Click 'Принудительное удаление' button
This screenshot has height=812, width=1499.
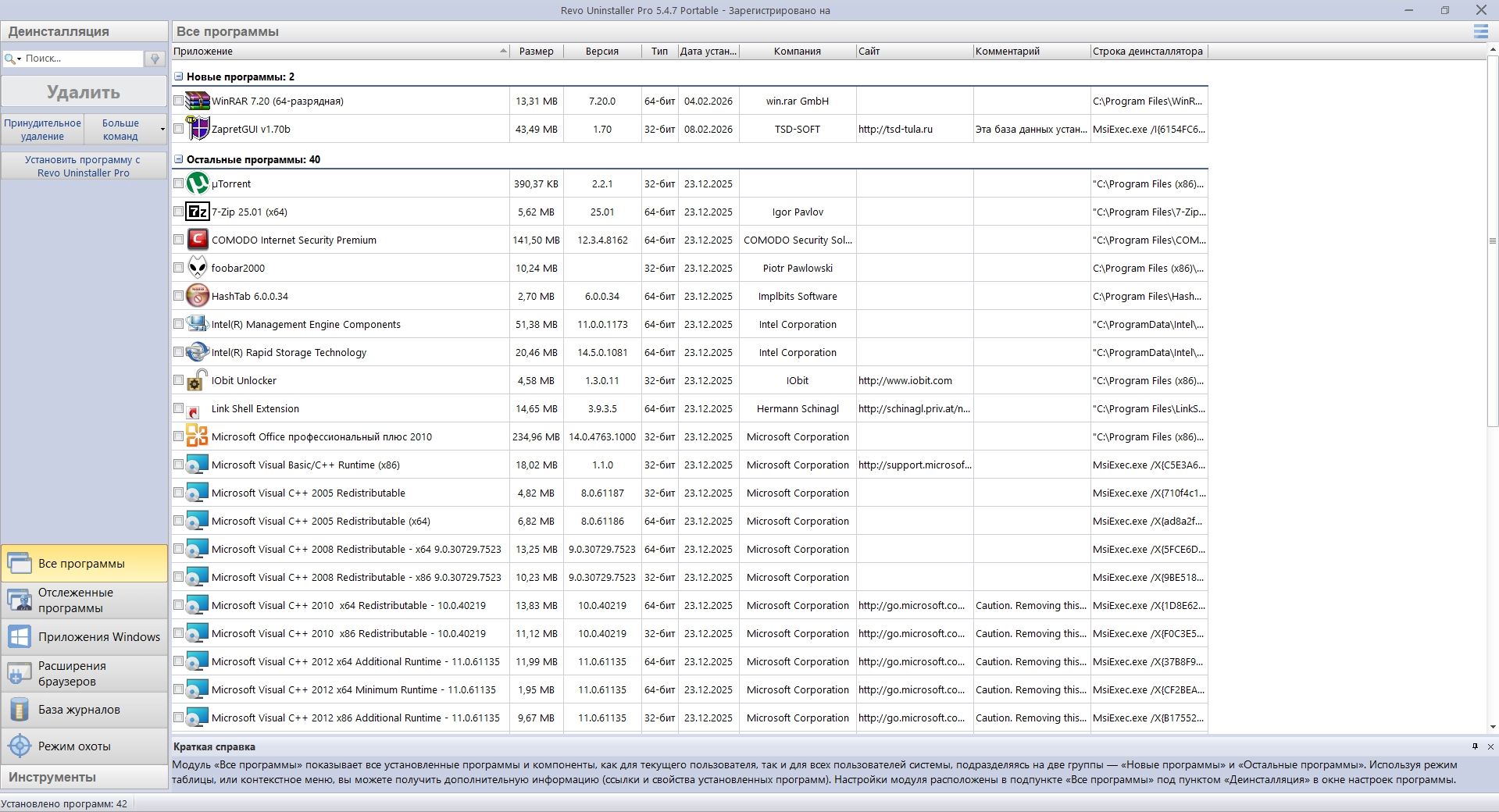42,130
